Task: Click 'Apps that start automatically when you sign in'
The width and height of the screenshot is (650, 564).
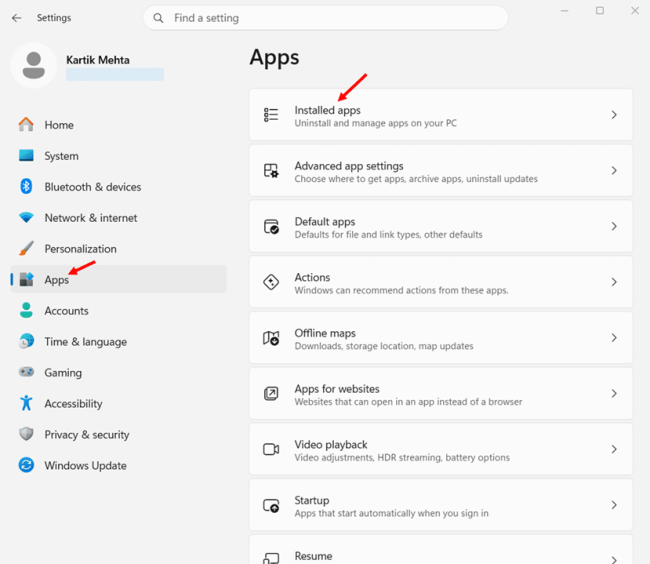Action: click(391, 513)
